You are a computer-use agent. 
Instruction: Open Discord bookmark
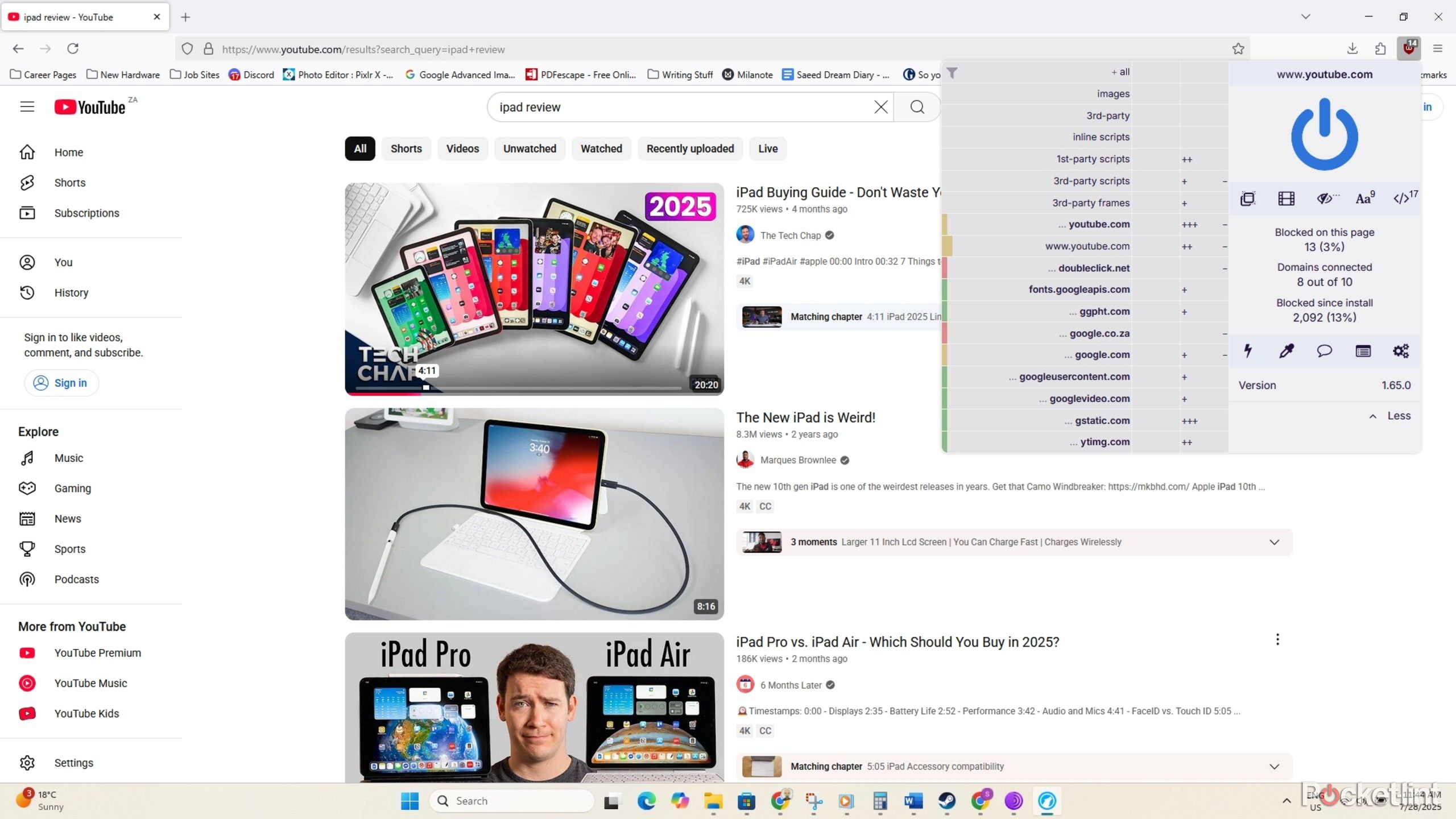(251, 75)
